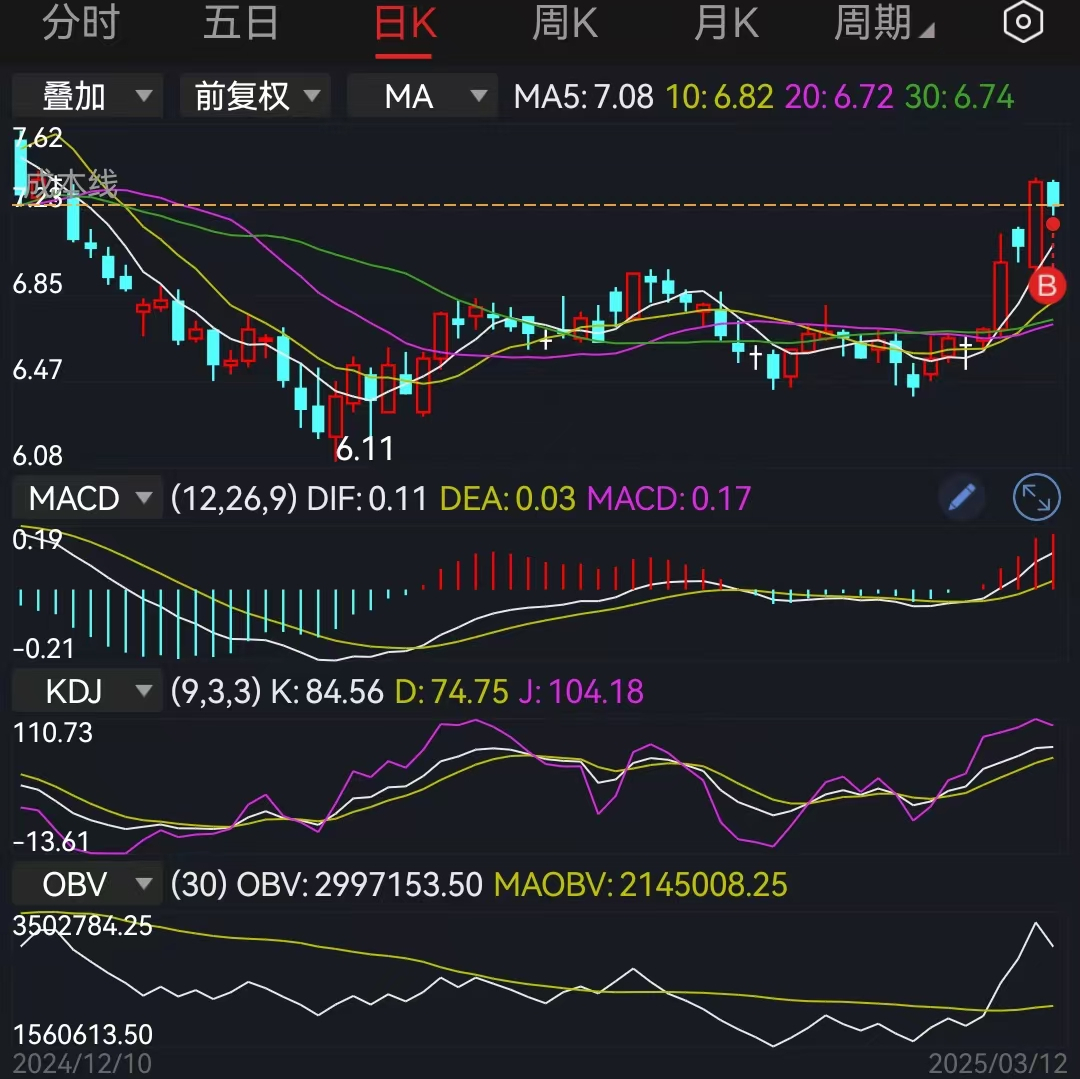Open the chart settings target icon
Image resolution: width=1080 pixels, height=1079 pixels.
coord(1022,22)
